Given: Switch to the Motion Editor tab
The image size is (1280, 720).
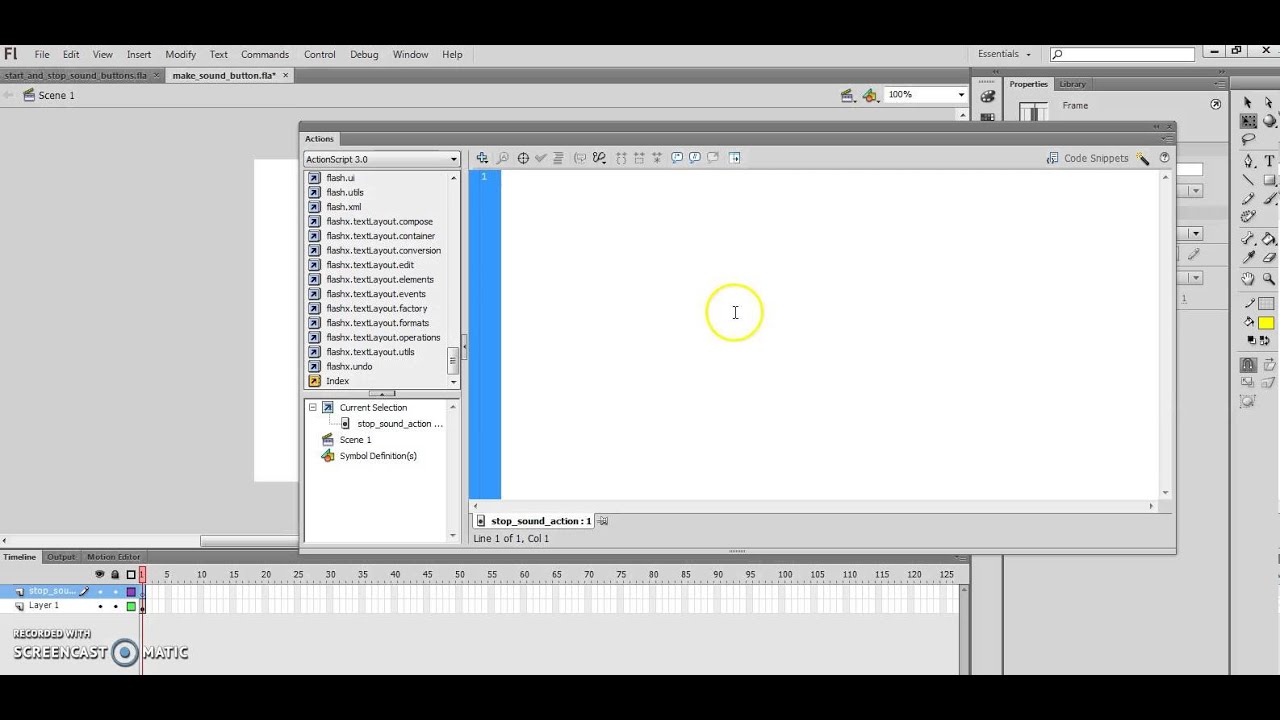Looking at the screenshot, I should click(x=113, y=557).
